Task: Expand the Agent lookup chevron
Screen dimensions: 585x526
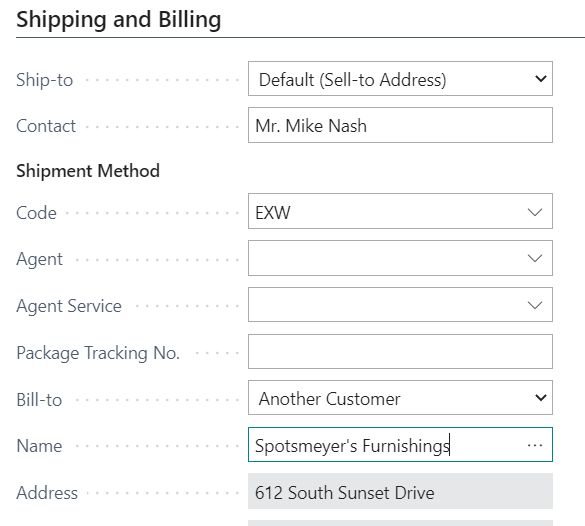Action: point(535,258)
